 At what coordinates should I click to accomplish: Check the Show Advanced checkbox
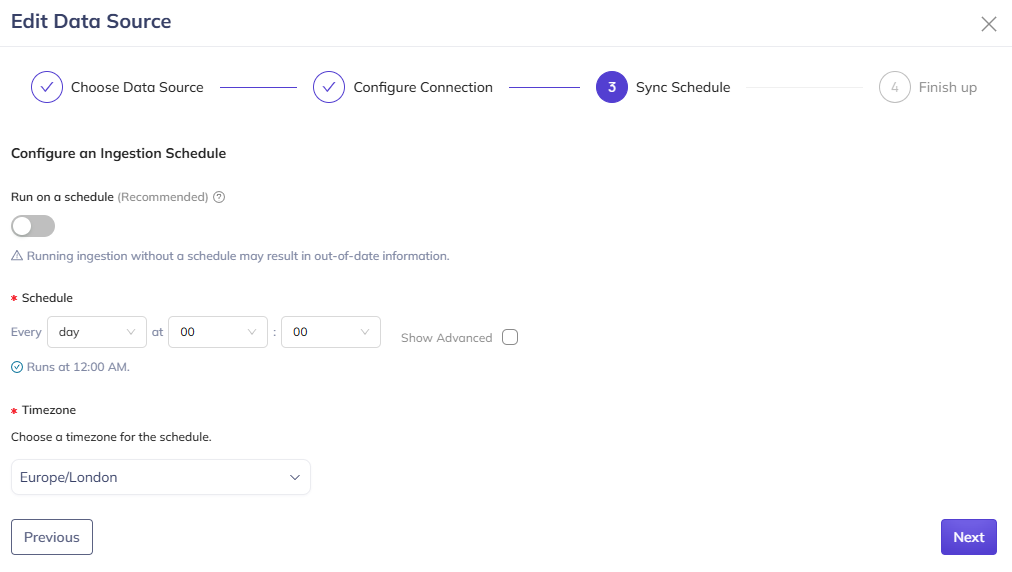tap(510, 337)
